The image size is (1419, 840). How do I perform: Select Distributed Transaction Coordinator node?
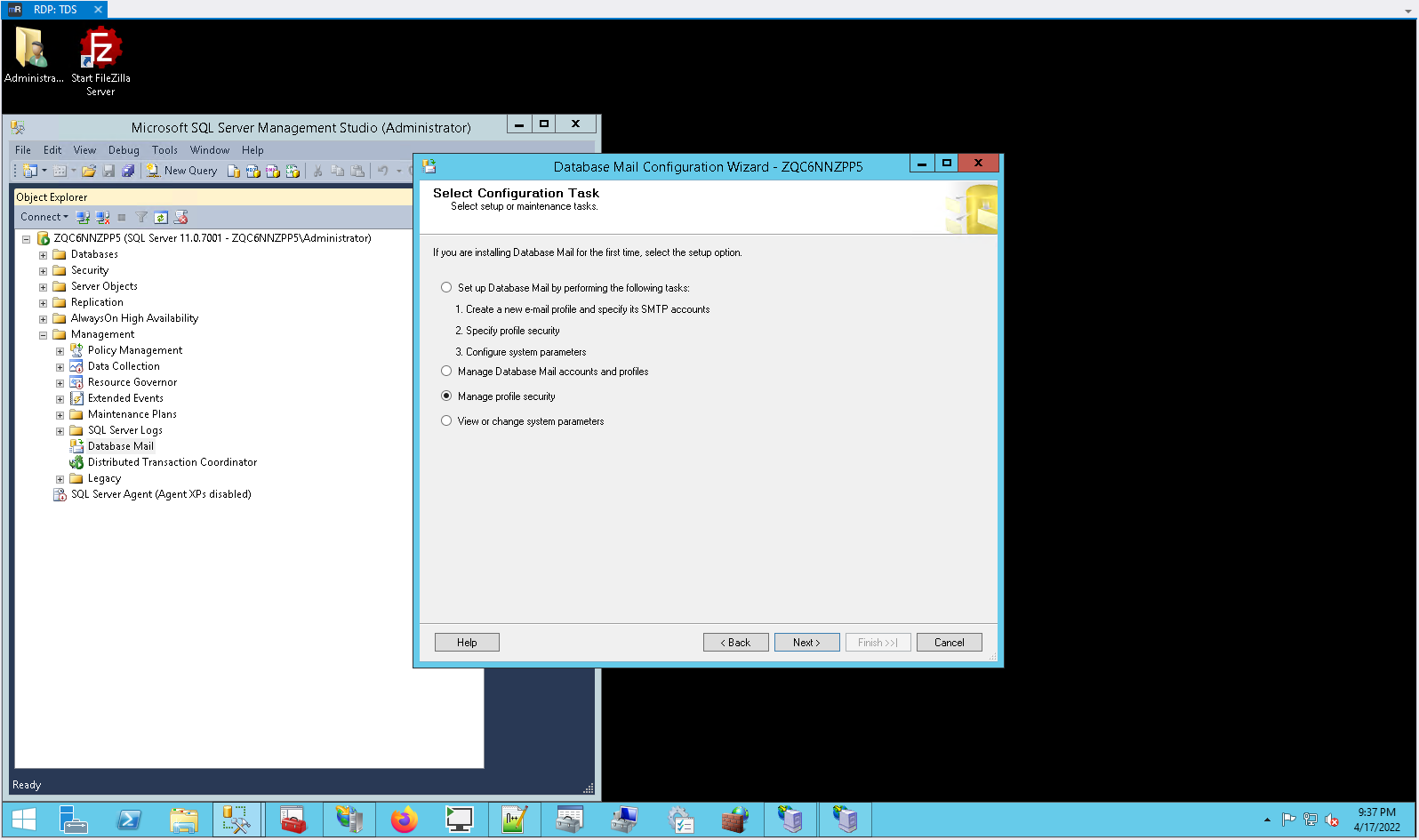[172, 462]
